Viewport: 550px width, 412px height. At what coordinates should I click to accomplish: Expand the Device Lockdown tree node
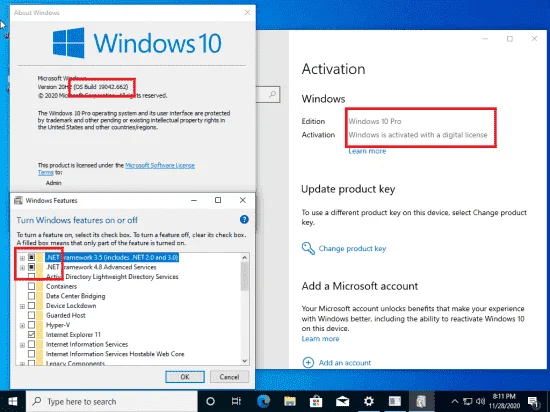point(22,306)
